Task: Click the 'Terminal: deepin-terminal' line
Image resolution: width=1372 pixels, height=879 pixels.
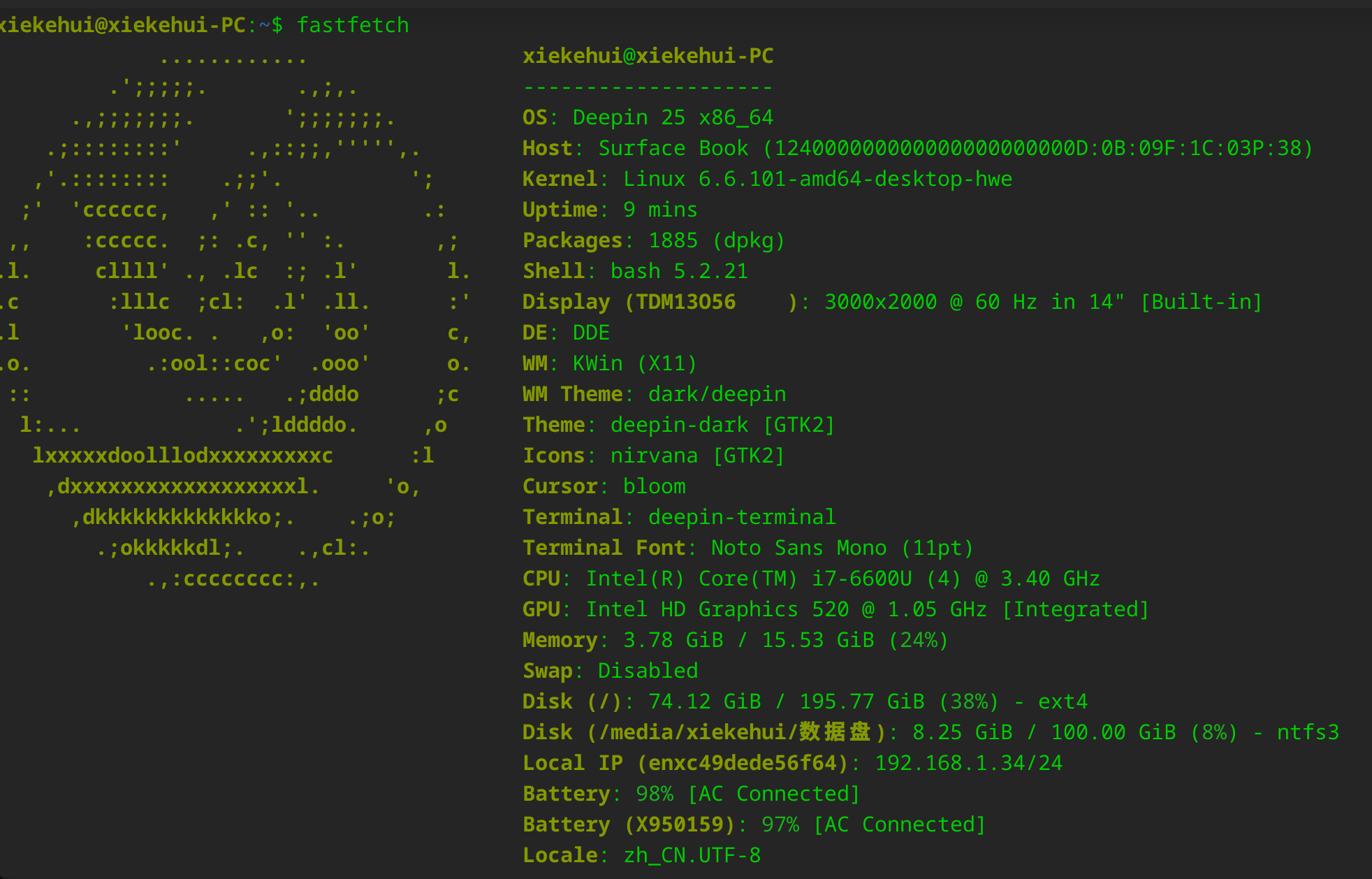Action: (x=680, y=517)
